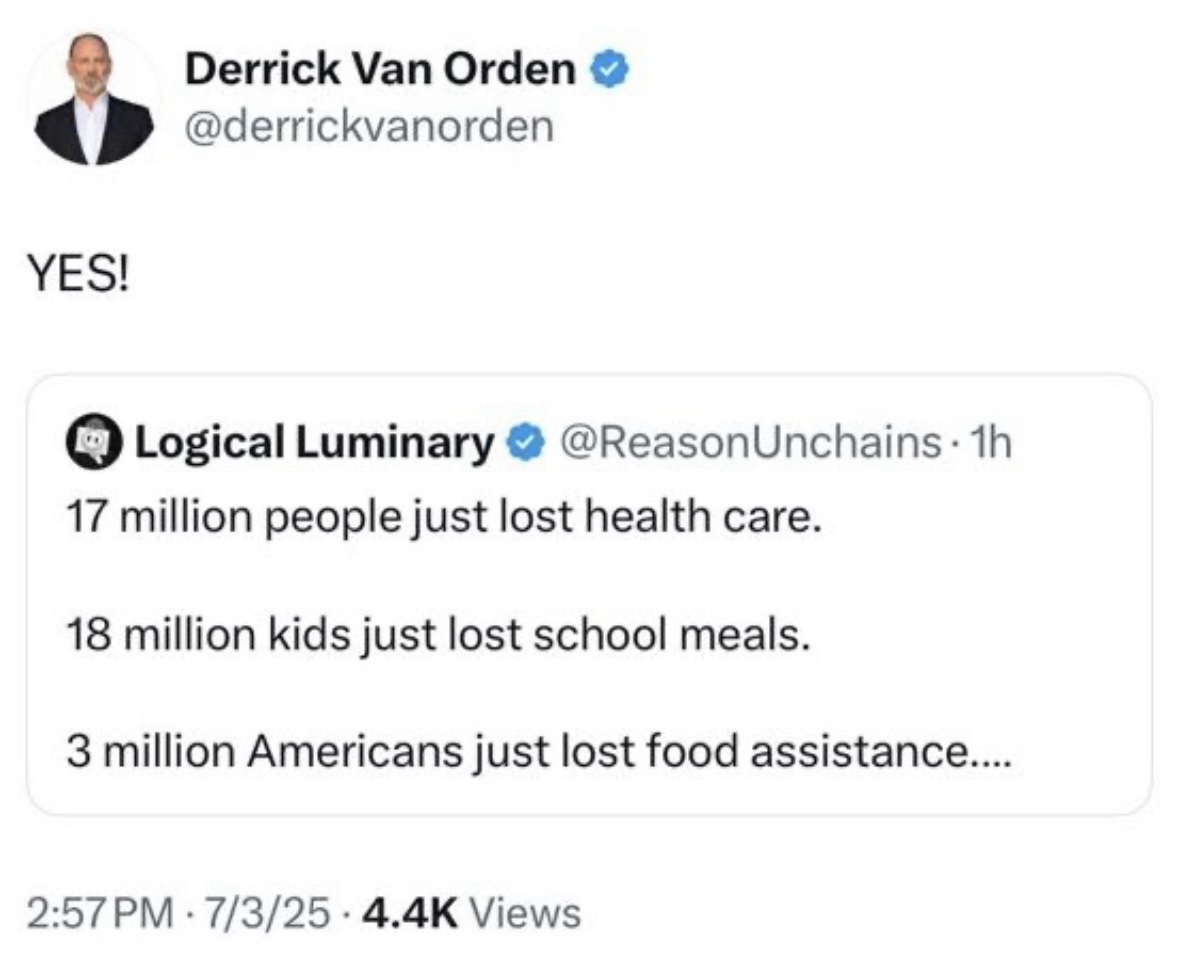The height and width of the screenshot is (963, 1179).
Task: Open Logical Luminary's avatar icon
Action: coord(93,442)
